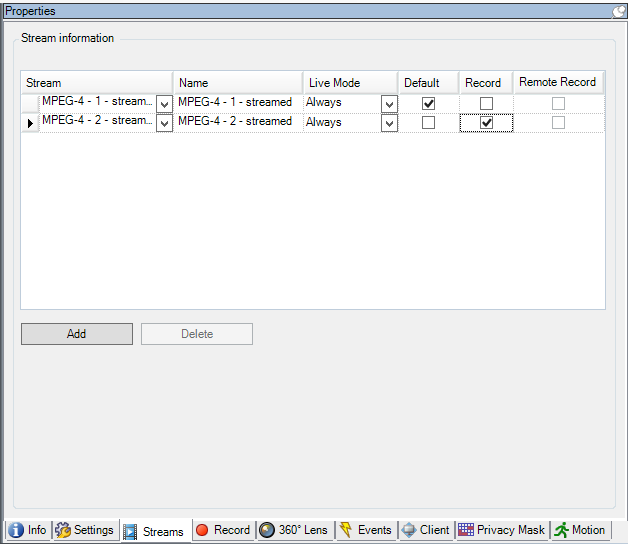Select the 360° Lens tab icon
The height and width of the screenshot is (544, 628).
pyautogui.click(x=267, y=530)
